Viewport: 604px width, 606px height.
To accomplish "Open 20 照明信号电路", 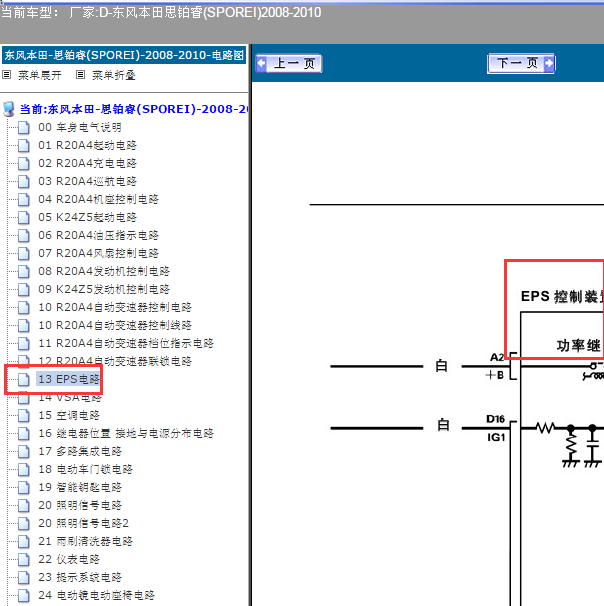I will (x=80, y=505).
